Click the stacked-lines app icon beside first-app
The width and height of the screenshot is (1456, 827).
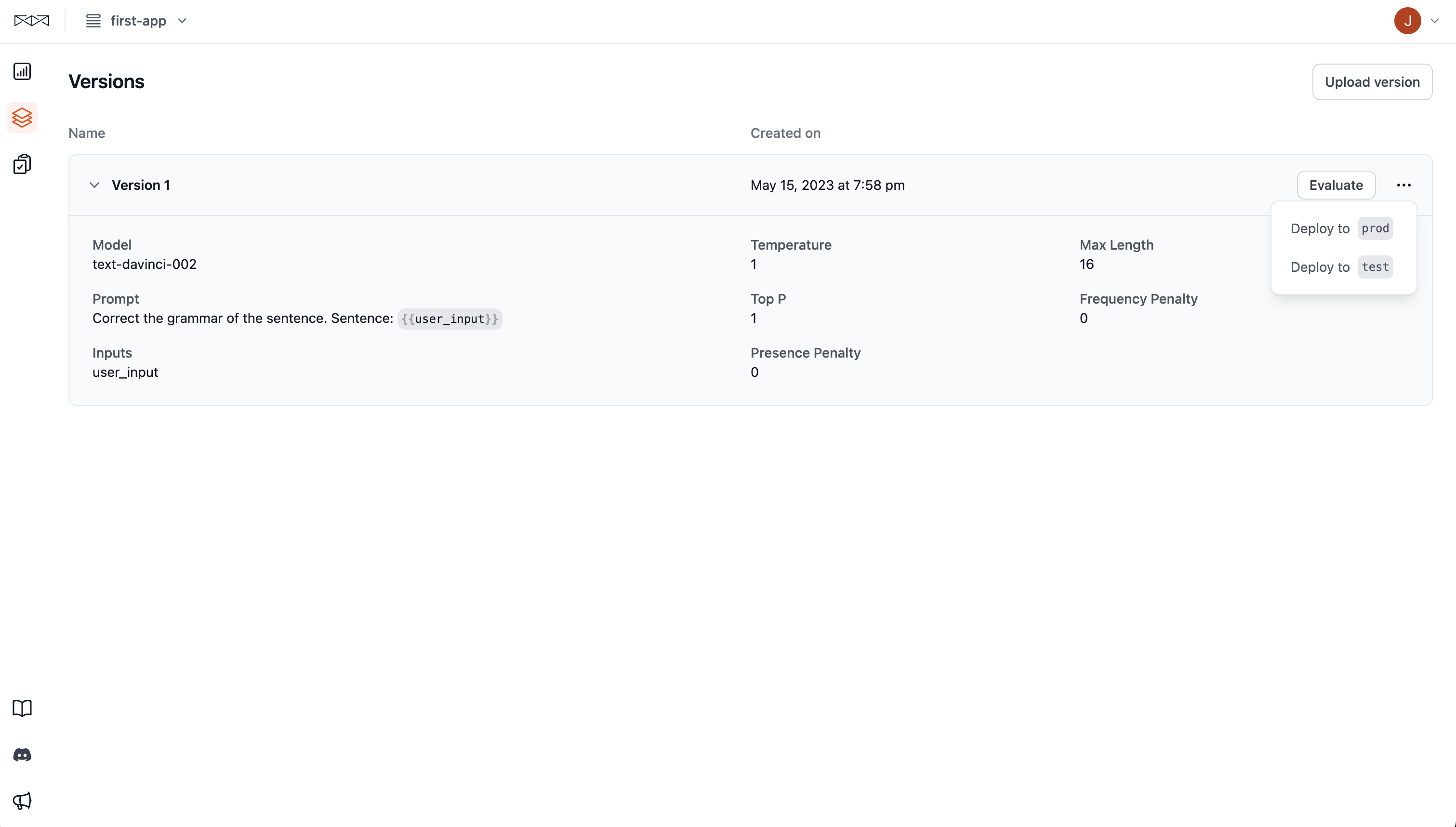tap(93, 21)
